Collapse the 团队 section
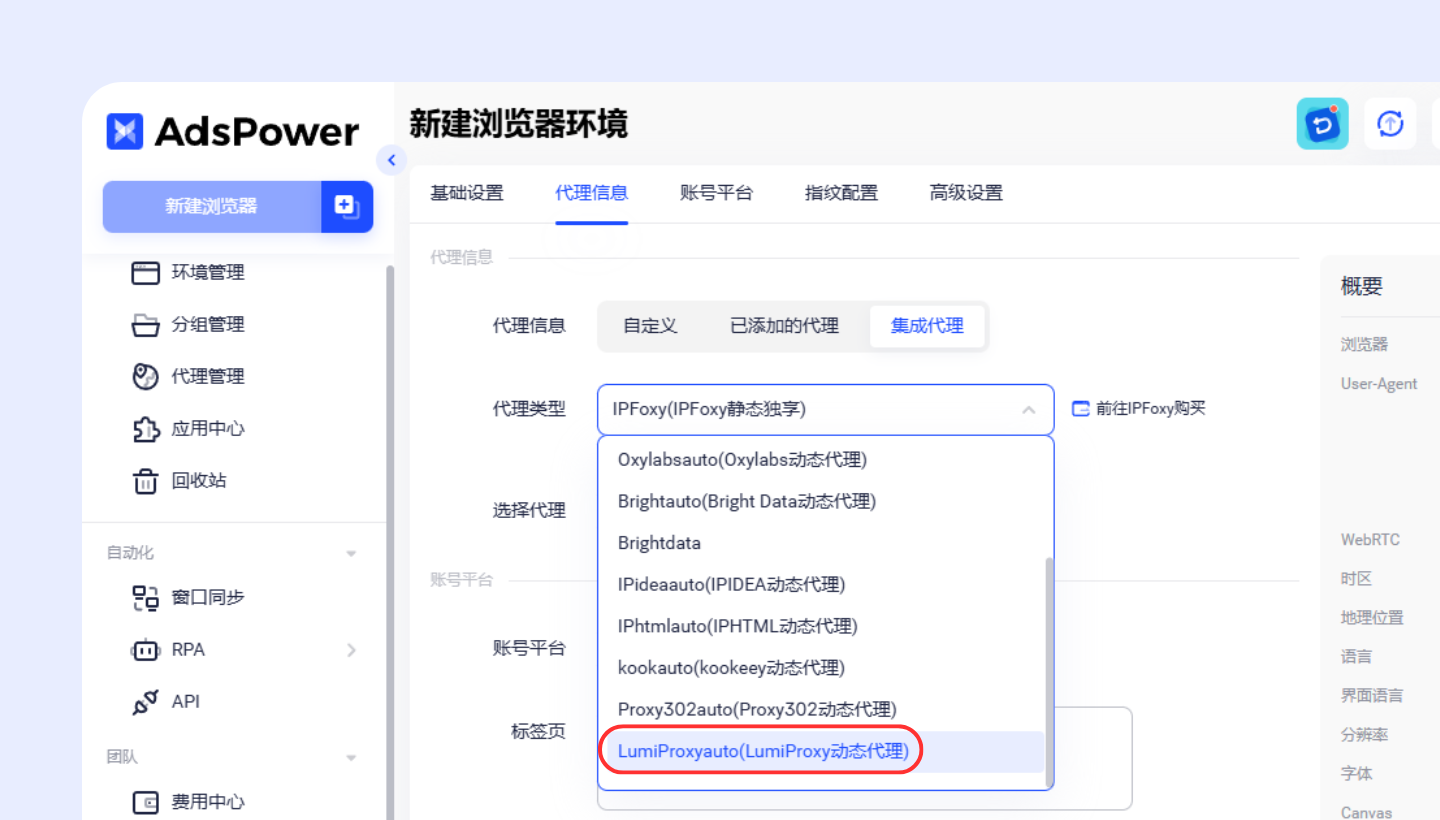 tap(351, 758)
